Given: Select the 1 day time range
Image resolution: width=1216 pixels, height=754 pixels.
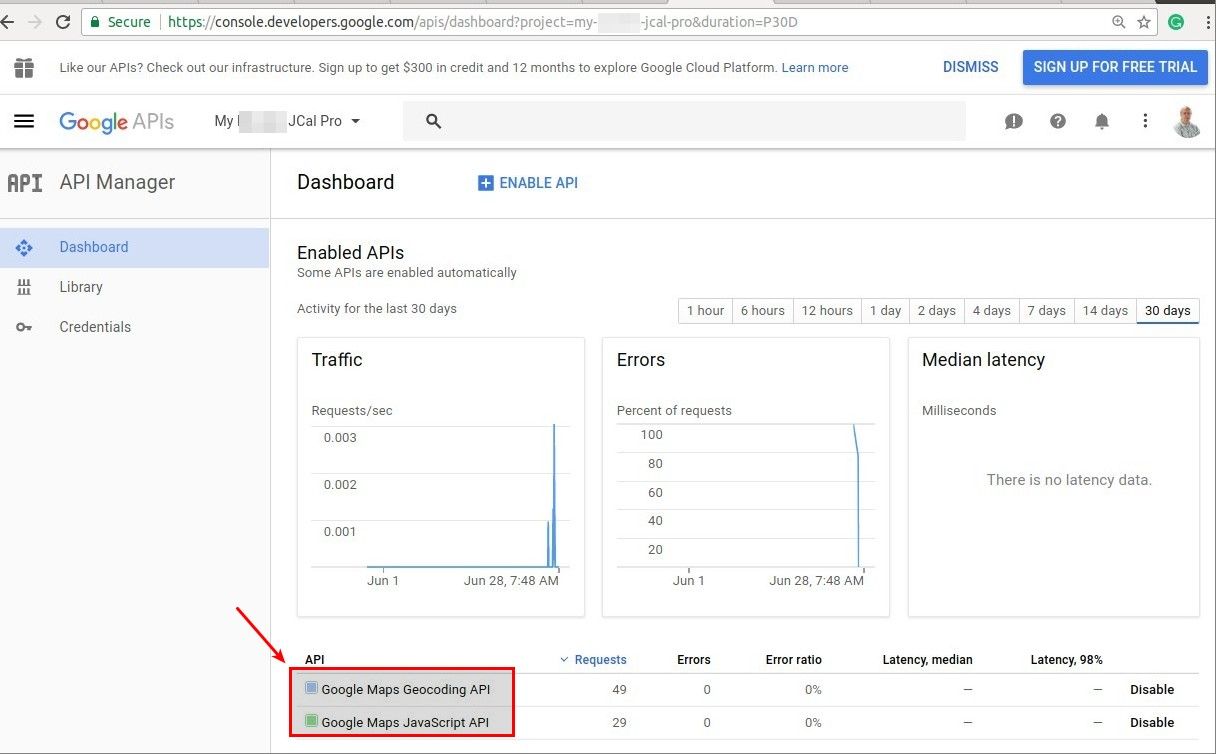Looking at the screenshot, I should [x=885, y=311].
